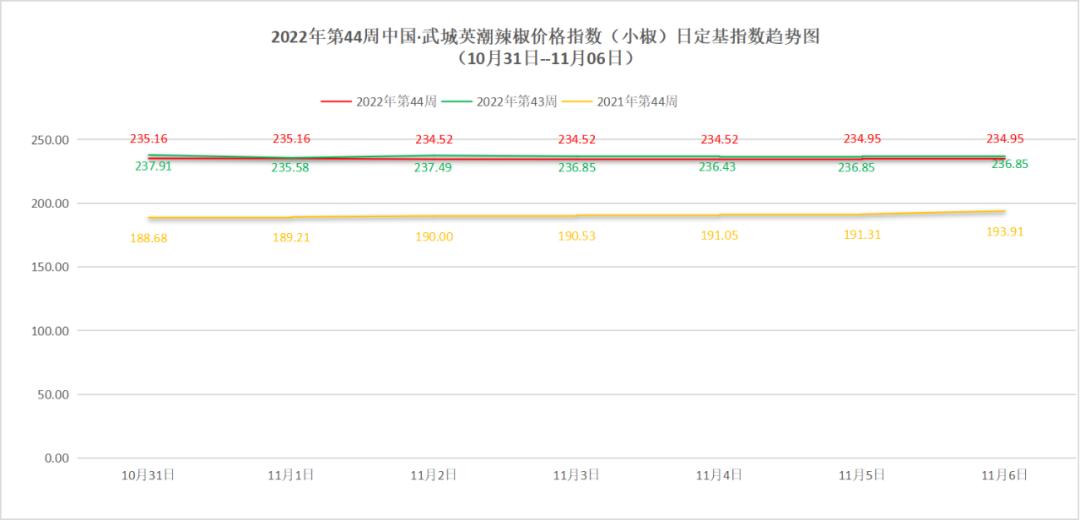Click the chart title text
The width and height of the screenshot is (1080, 520).
(545, 37)
